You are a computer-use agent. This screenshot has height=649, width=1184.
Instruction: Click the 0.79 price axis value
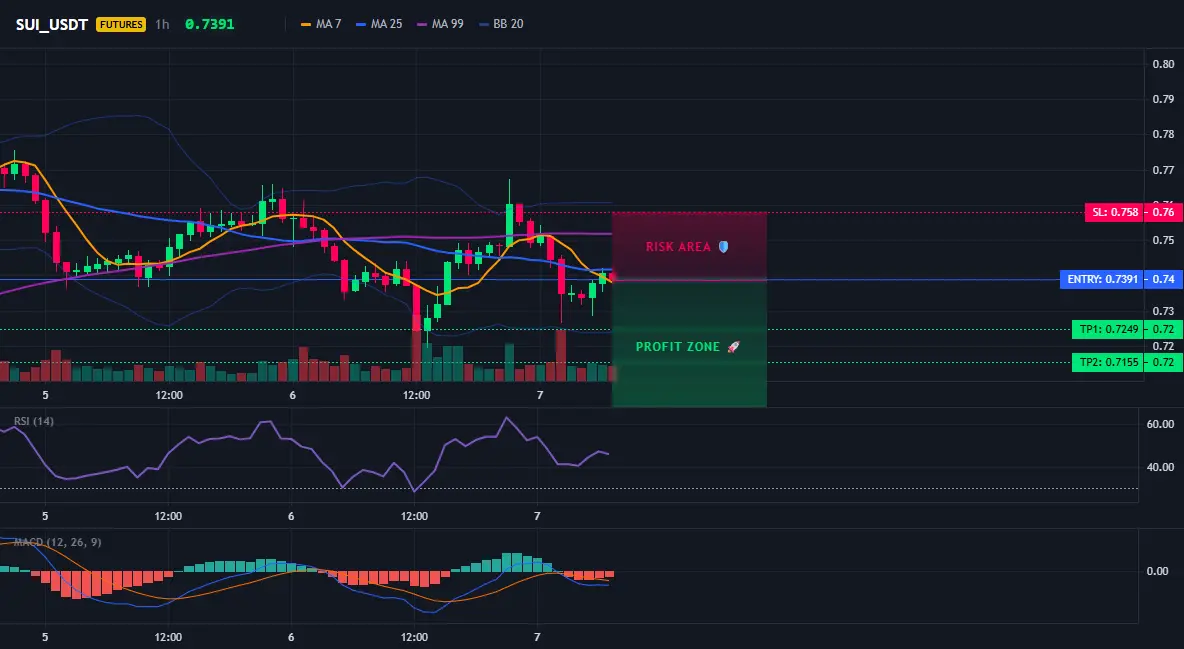point(1164,99)
